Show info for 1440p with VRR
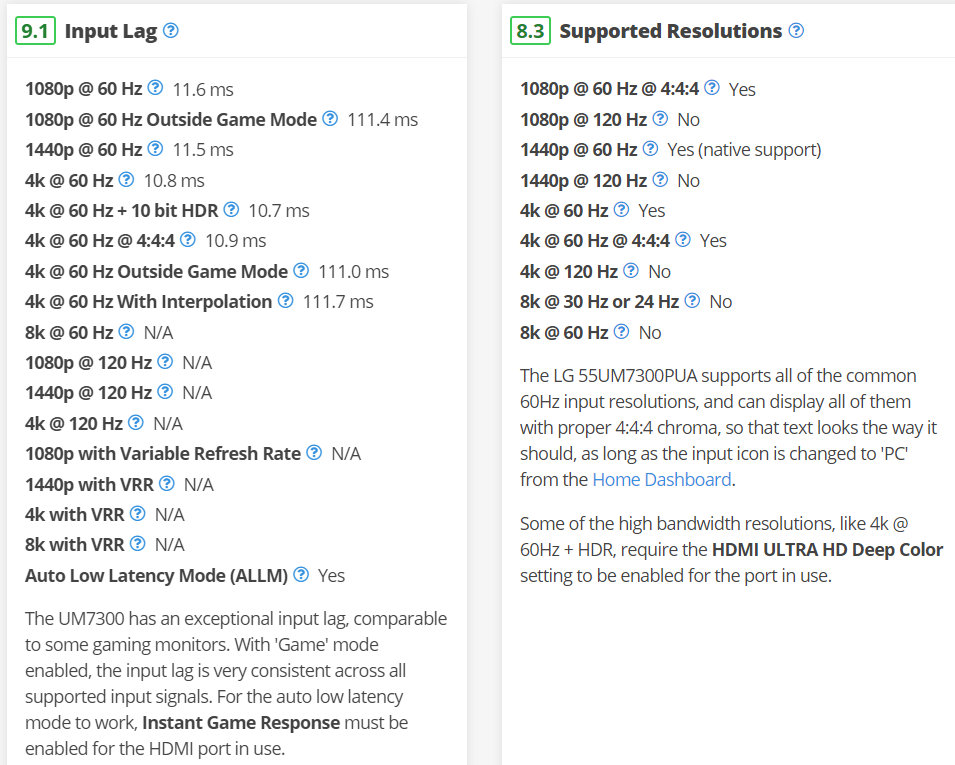 pyautogui.click(x=167, y=484)
